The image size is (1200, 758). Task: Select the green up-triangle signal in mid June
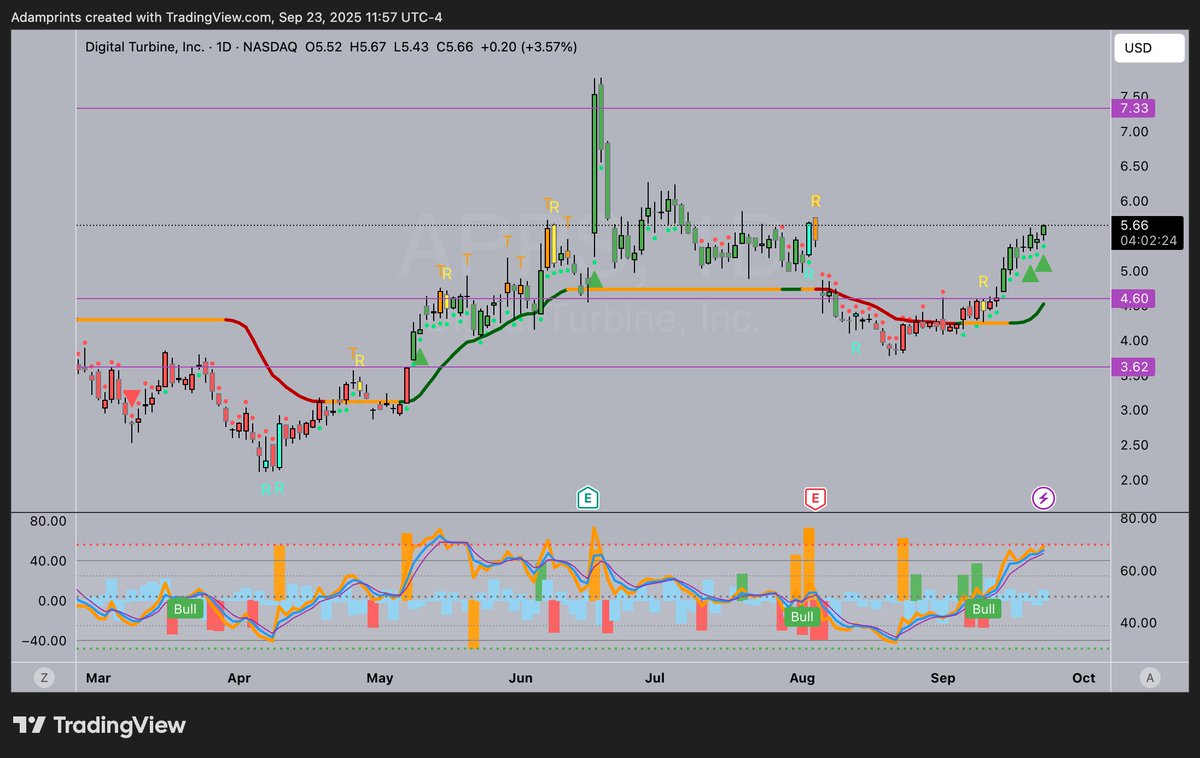(x=594, y=280)
